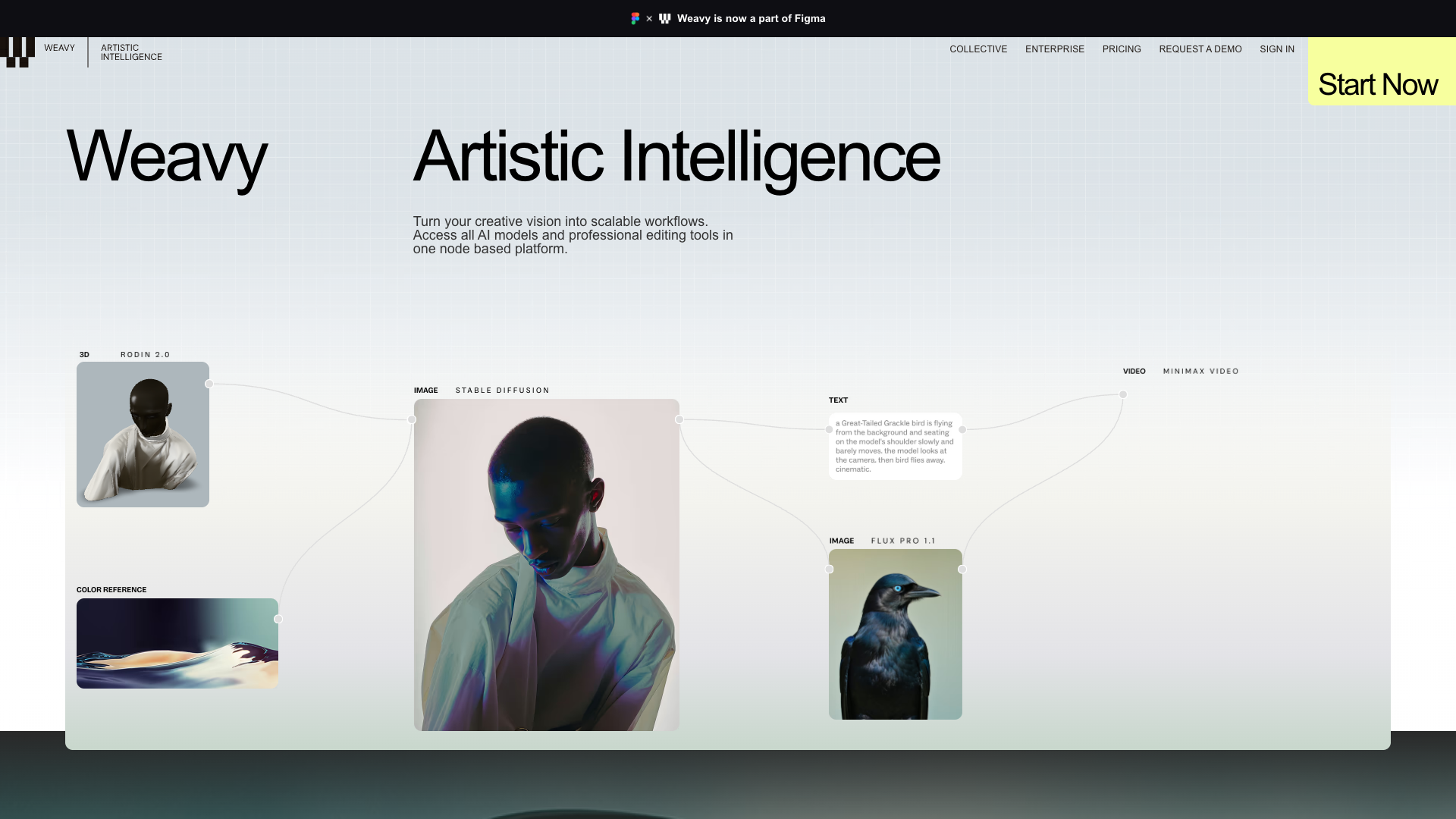This screenshot has width=1456, height=819.
Task: Click the Stable Diffusion node output connector
Action: point(679,419)
